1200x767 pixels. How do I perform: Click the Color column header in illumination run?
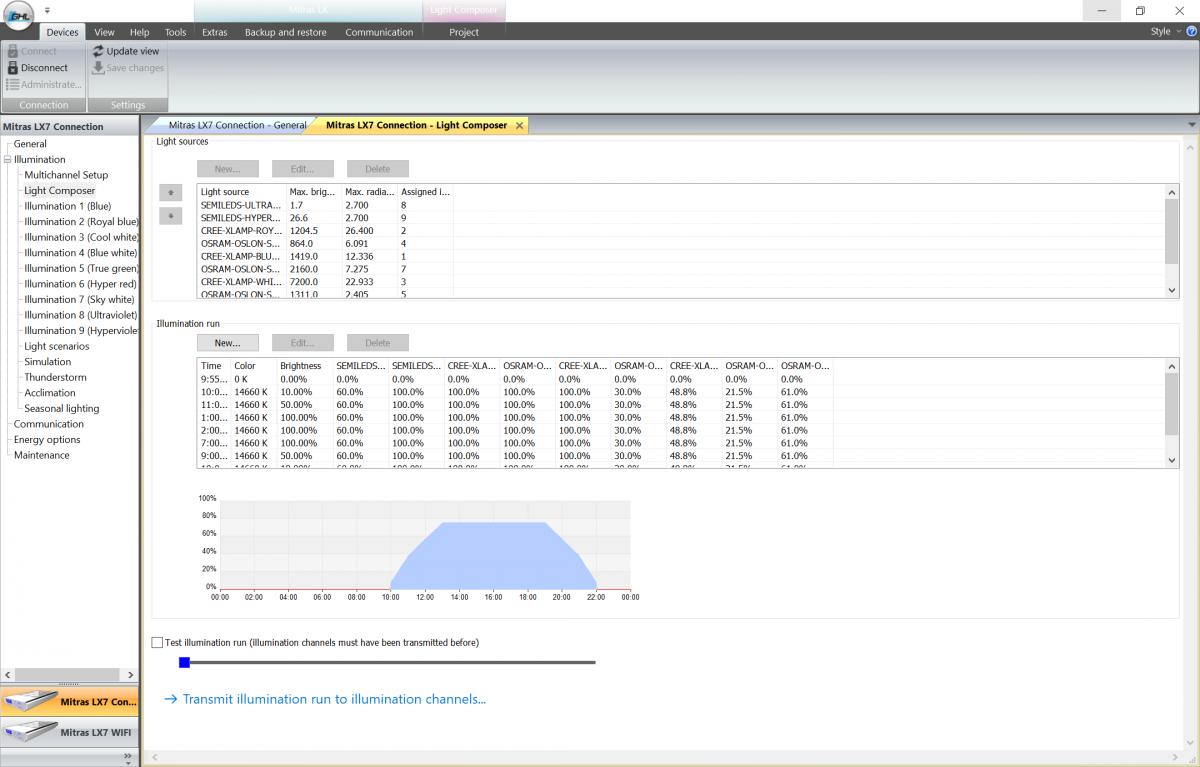(252, 366)
